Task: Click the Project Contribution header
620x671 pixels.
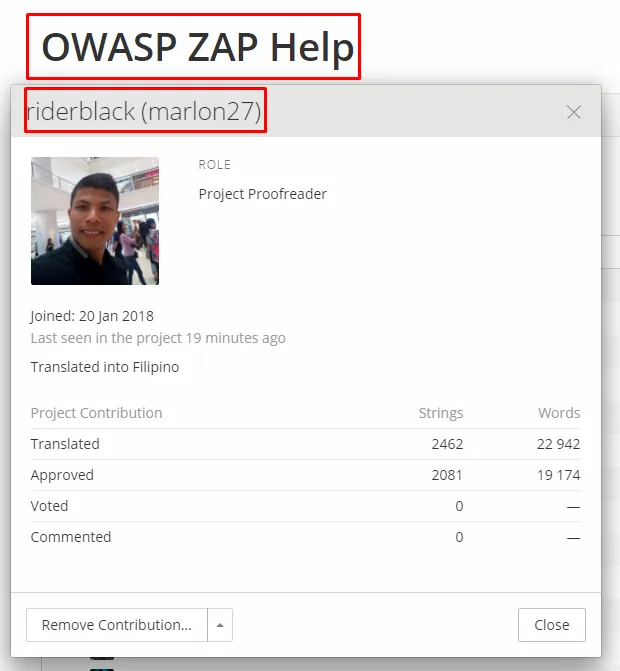Action: click(96, 413)
